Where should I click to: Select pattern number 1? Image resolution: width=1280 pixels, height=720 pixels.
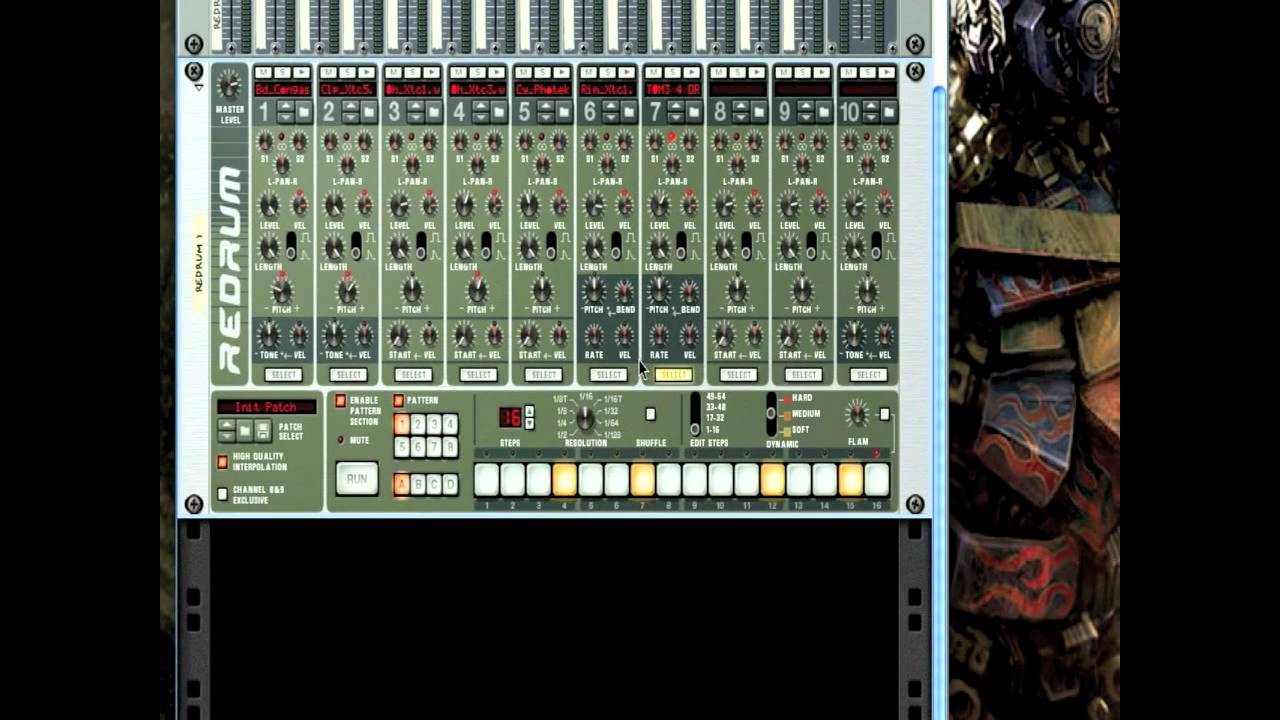(402, 425)
